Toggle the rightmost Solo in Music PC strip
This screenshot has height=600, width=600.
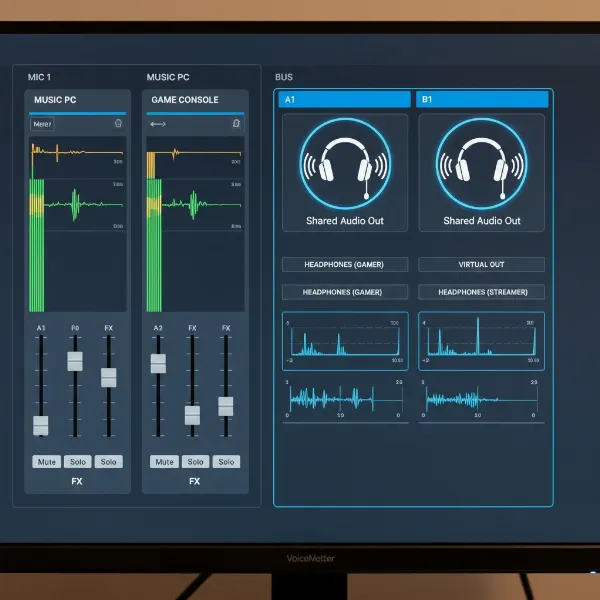coord(108,462)
